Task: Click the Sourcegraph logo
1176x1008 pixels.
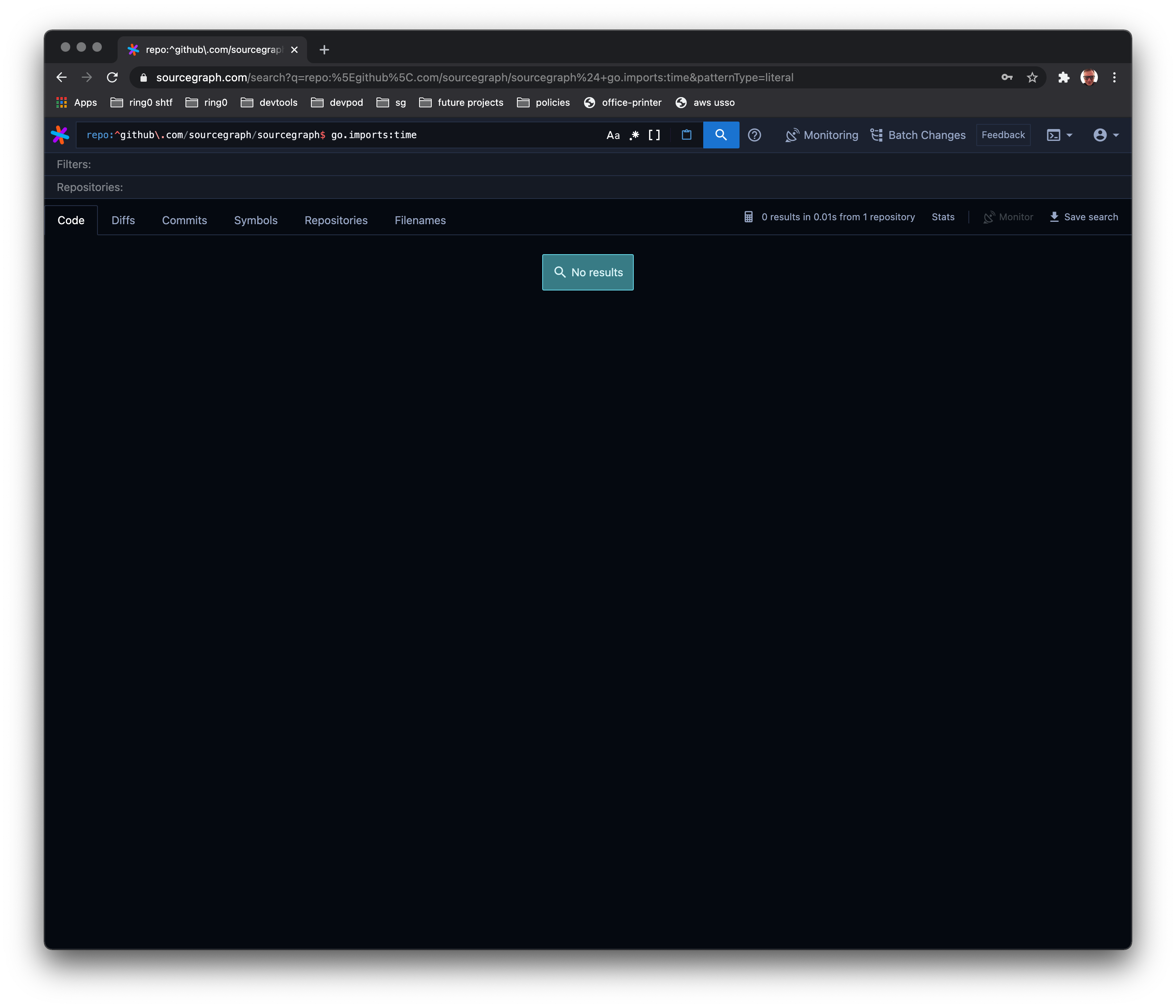Action: click(x=60, y=135)
